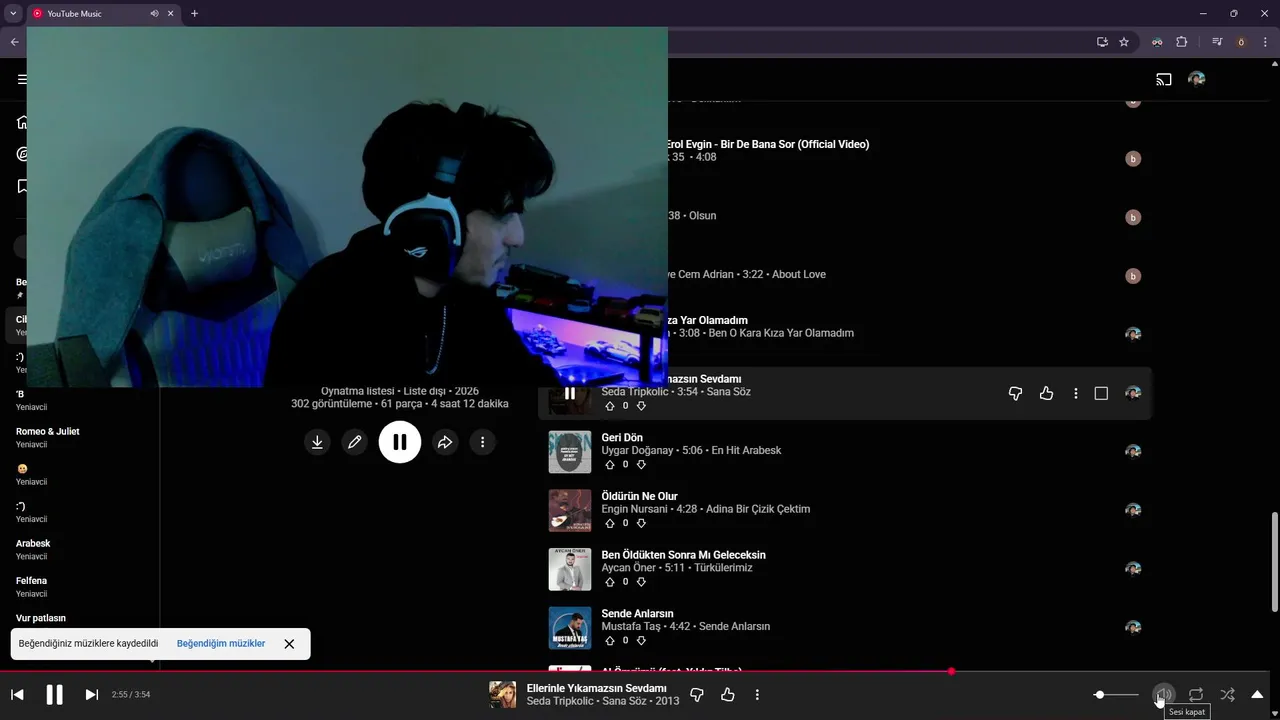Downvote Öldürün Ne Olur track
This screenshot has width=1280, height=720.
[x=641, y=523]
